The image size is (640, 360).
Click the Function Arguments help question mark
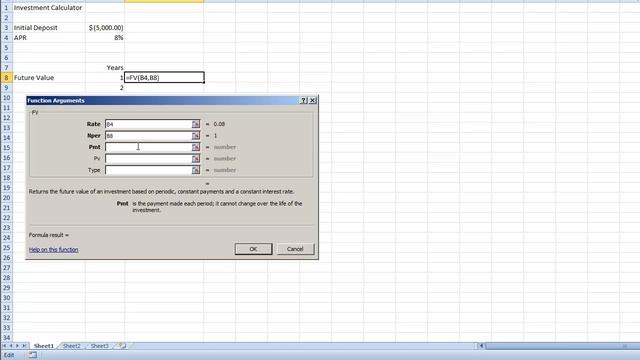point(304,100)
